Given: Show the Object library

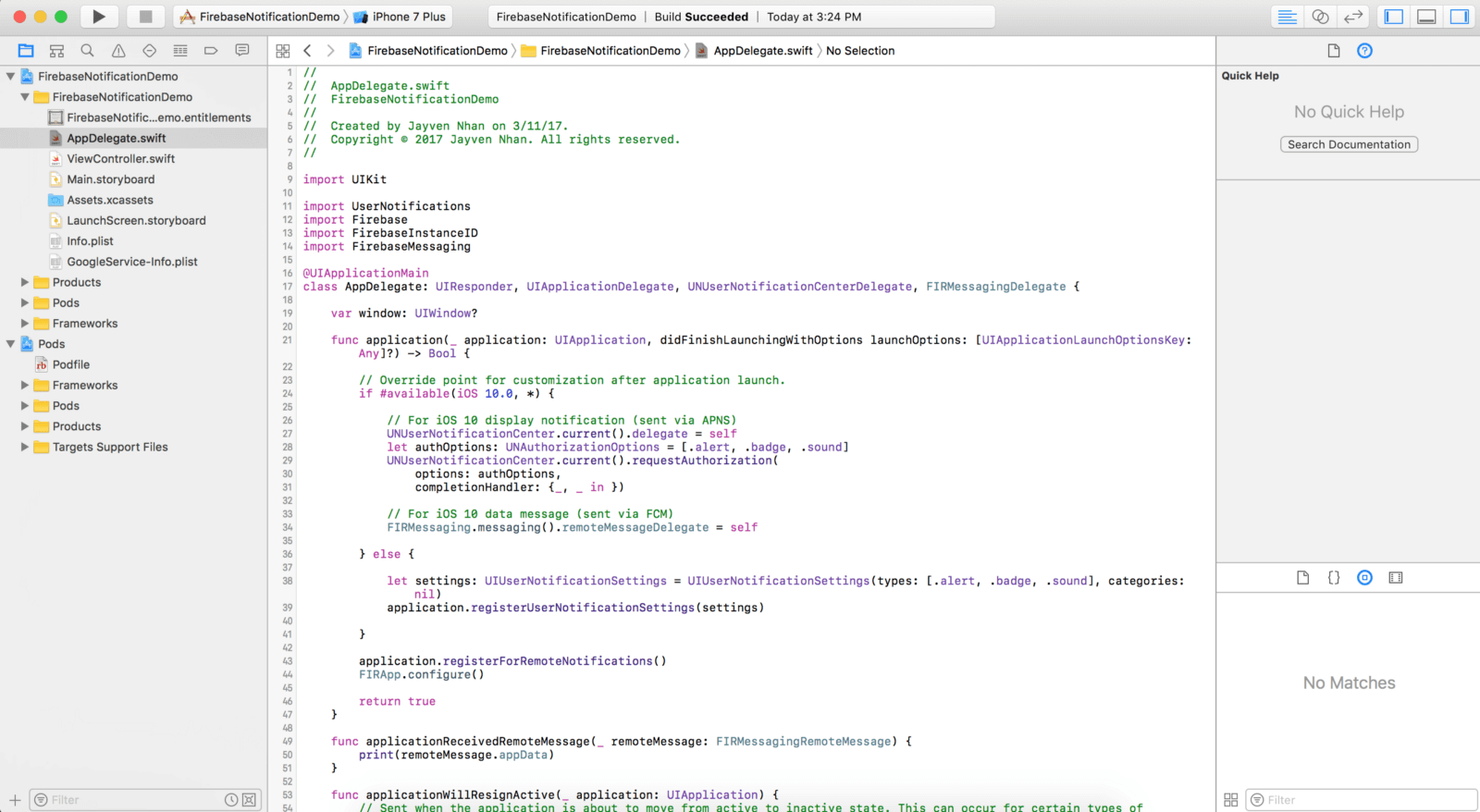Looking at the screenshot, I should point(1364,578).
